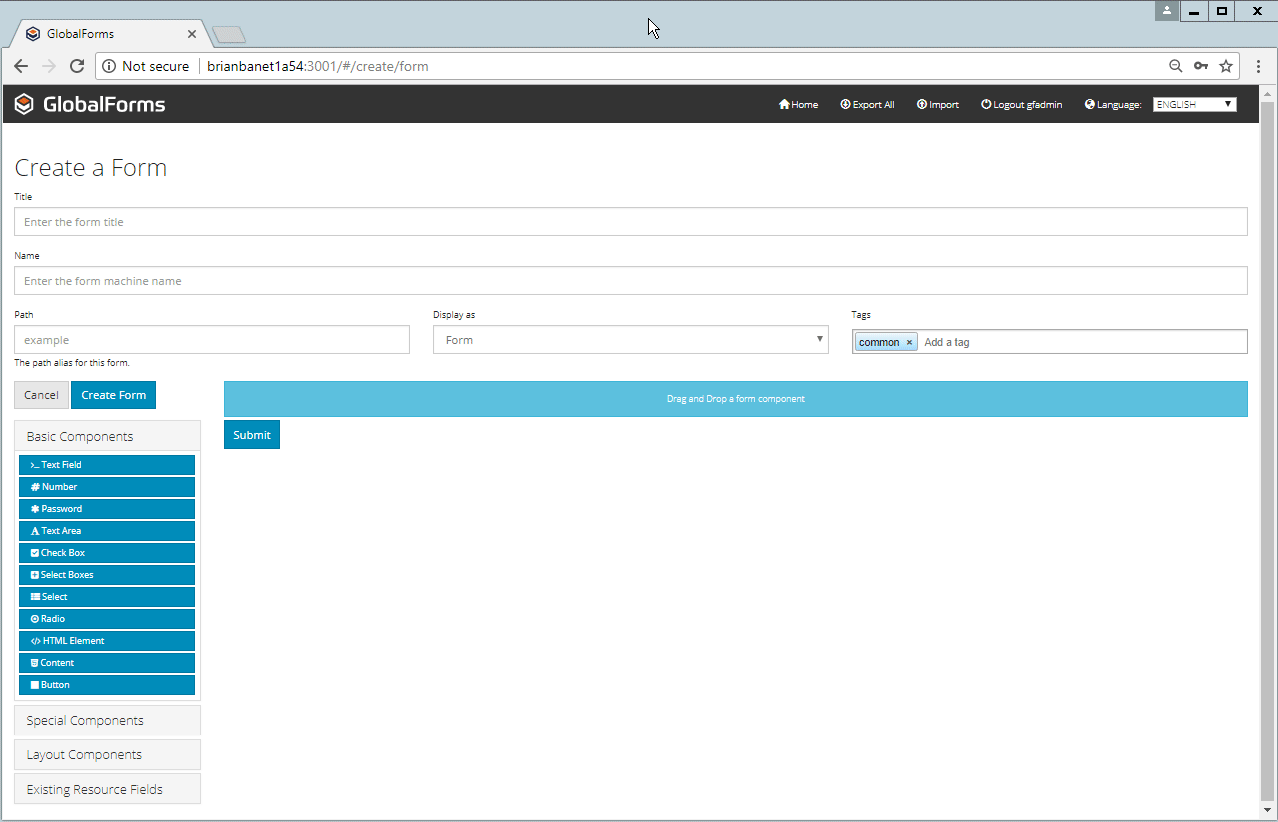This screenshot has height=822, width=1278.
Task: Click the GlobalForms logo icon
Action: pos(24,104)
